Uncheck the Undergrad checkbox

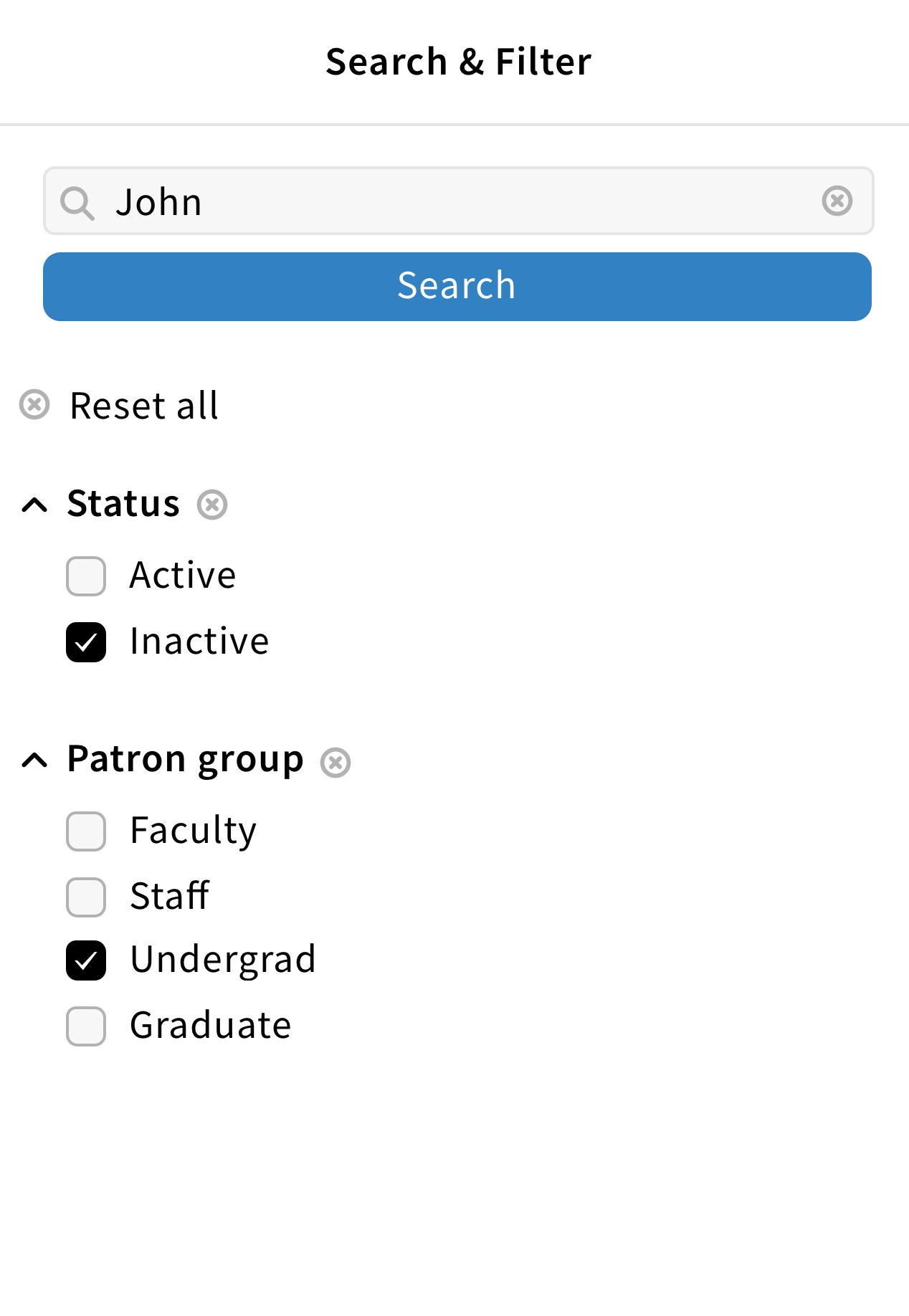point(86,960)
